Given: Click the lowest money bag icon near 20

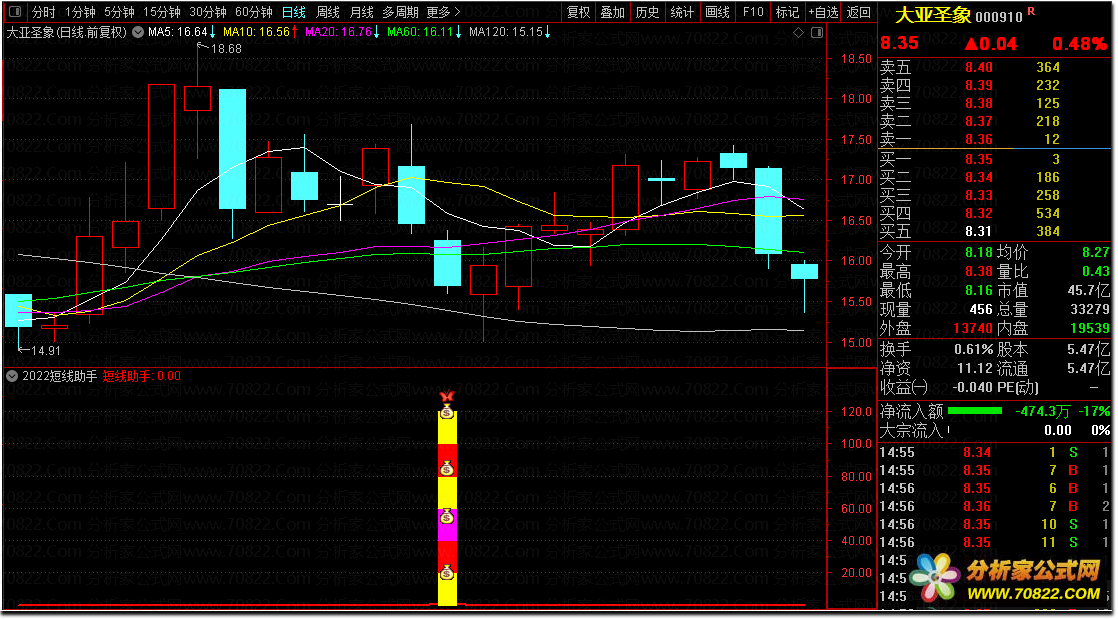Looking at the screenshot, I should tap(447, 572).
